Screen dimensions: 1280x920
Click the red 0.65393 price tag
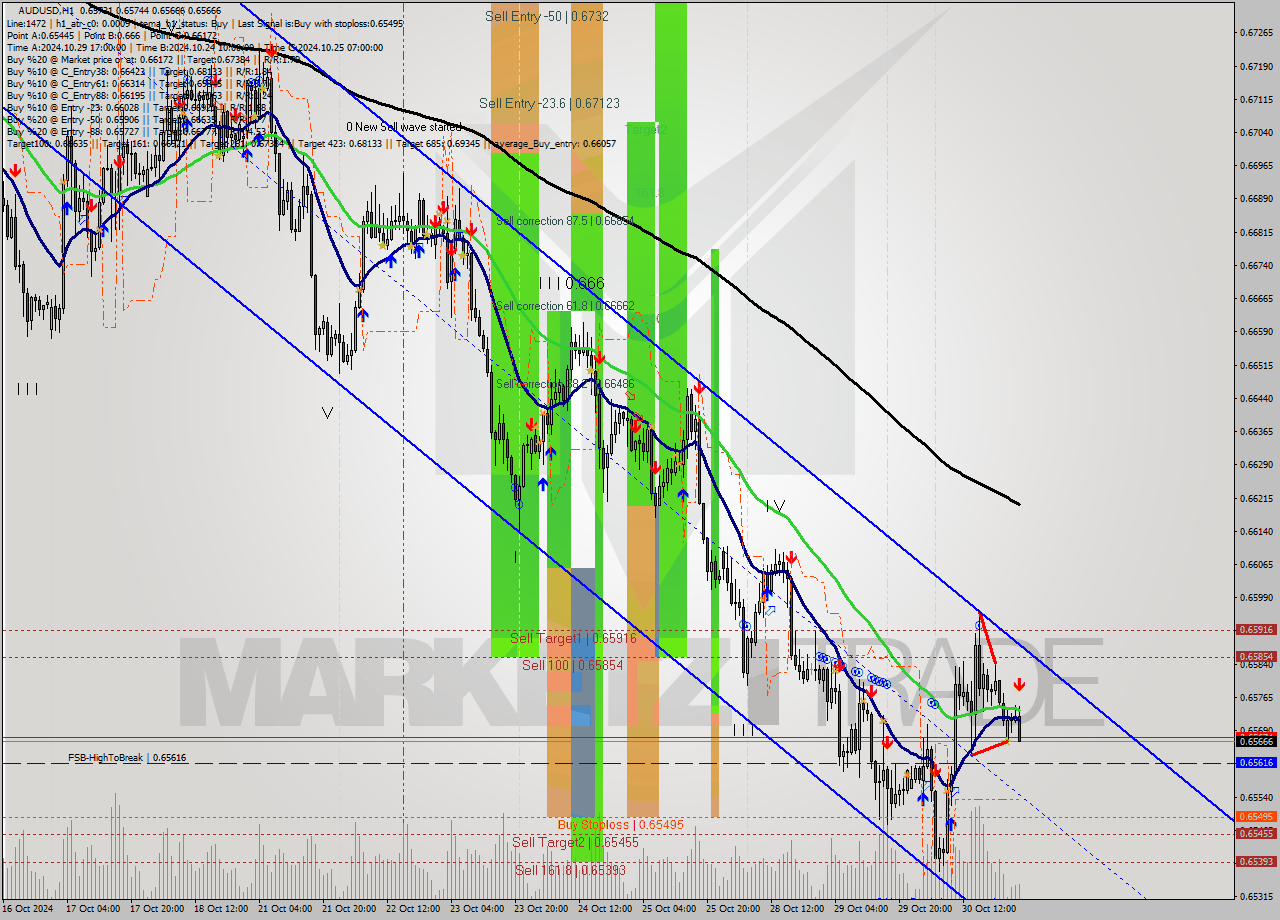click(1256, 862)
